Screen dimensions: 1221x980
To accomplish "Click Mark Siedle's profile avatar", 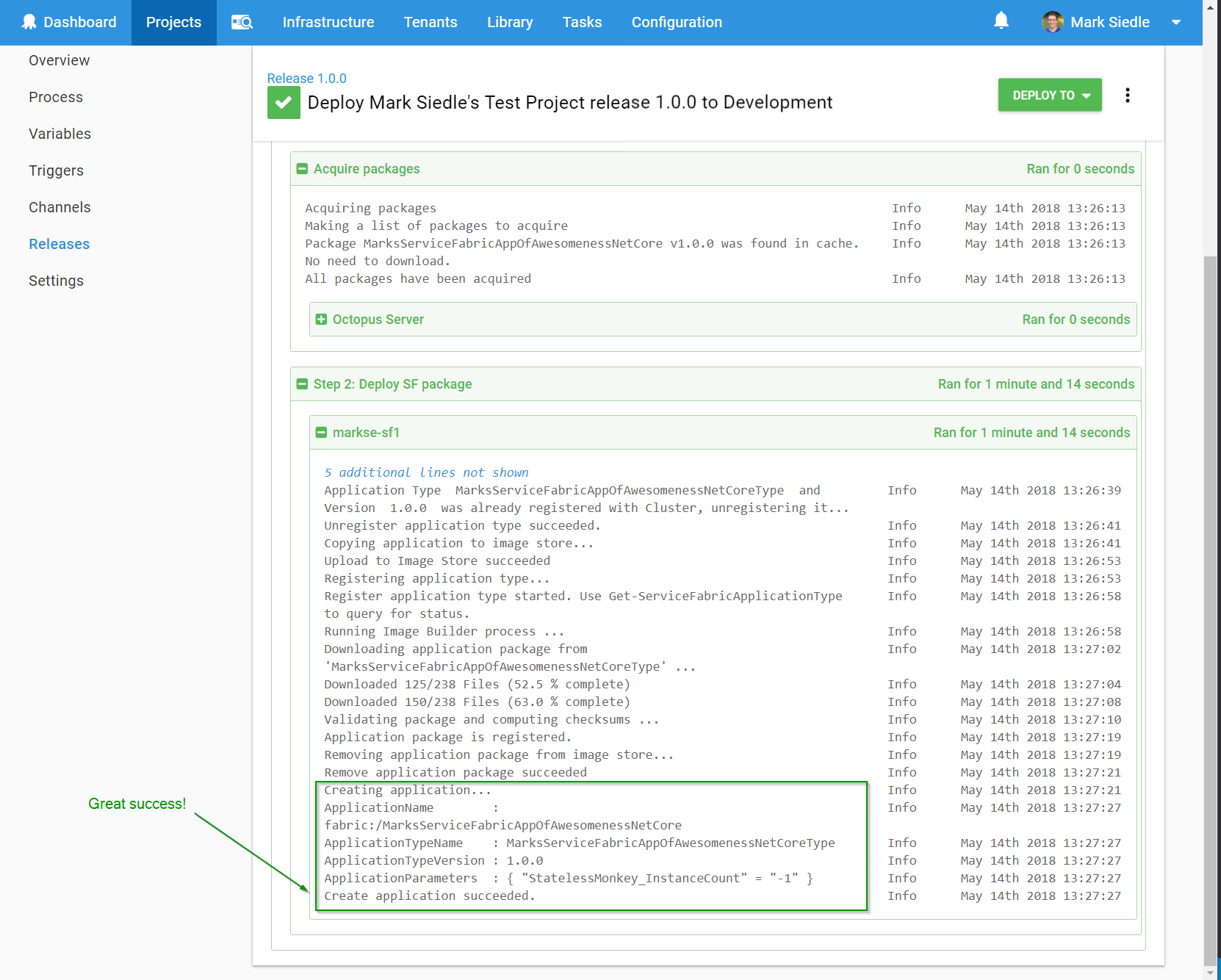I will point(1052,22).
